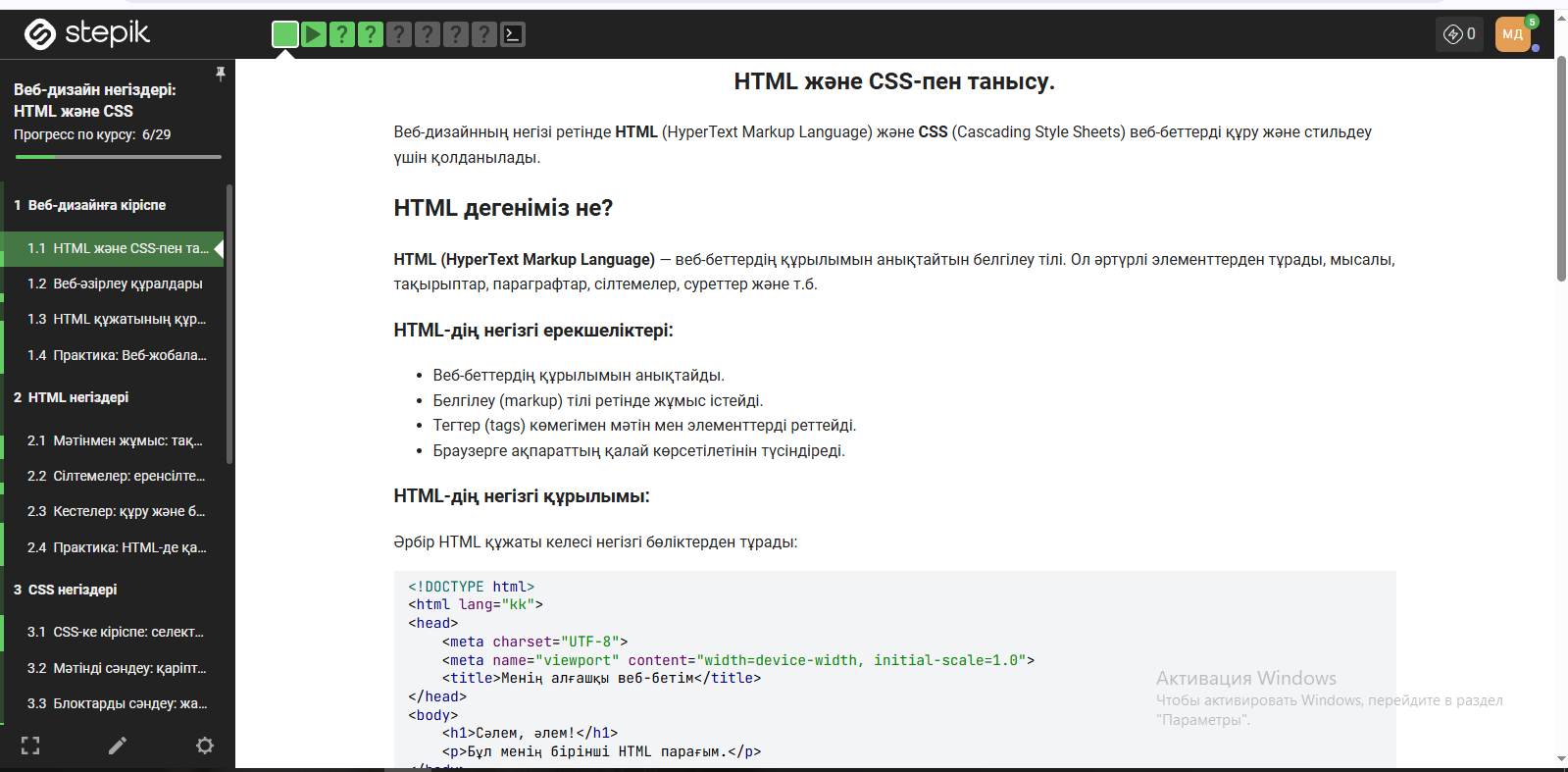
Task: Open lesson 2.1 Мәтінмен жұмыс
Action: [x=114, y=440]
